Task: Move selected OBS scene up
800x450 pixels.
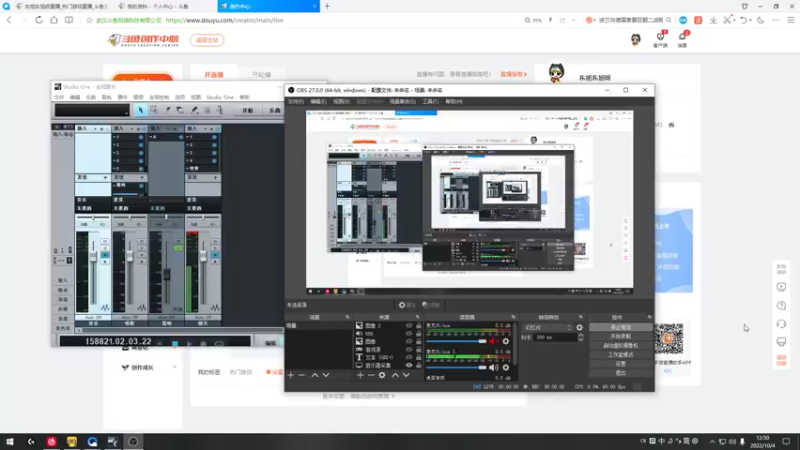Action: tap(315, 375)
